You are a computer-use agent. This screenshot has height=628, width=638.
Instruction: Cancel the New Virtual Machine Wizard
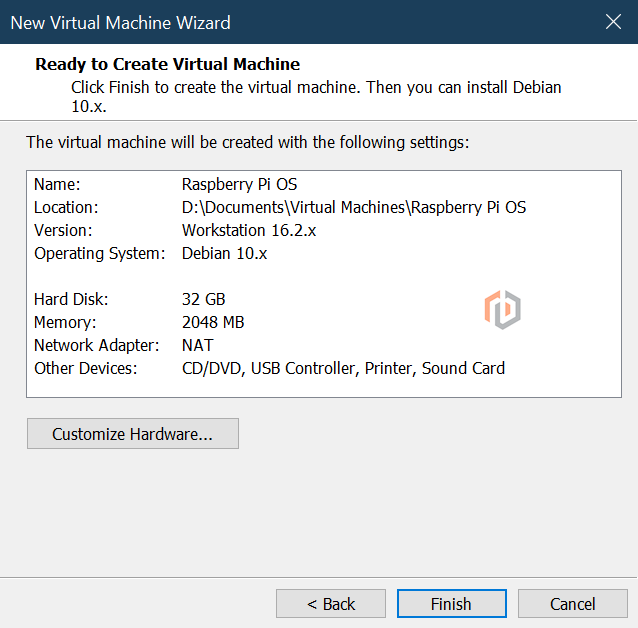pos(572,603)
